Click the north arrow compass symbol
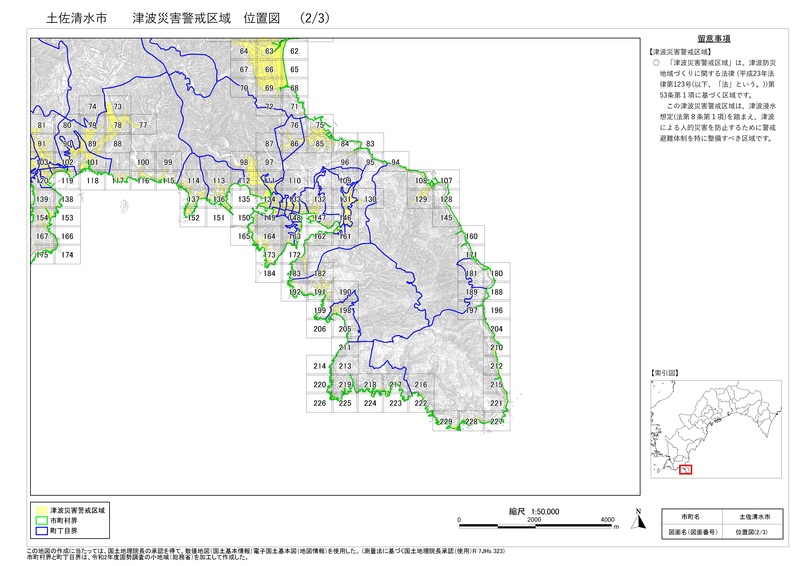 (636, 518)
